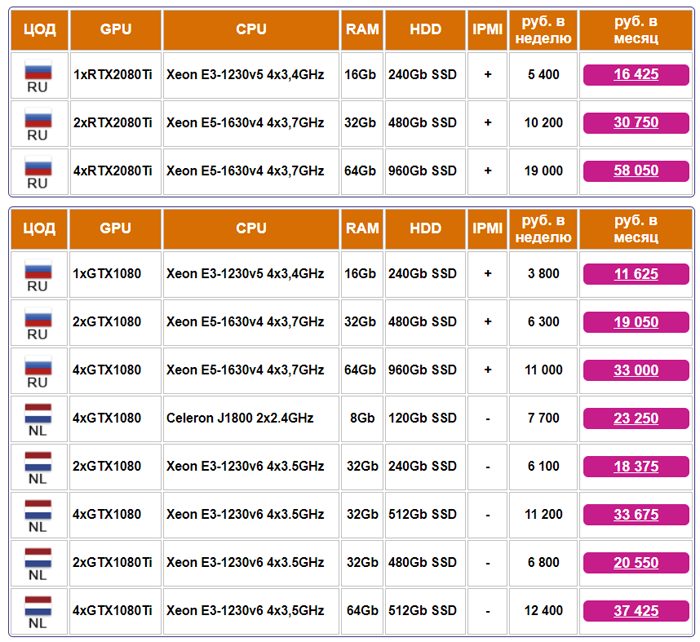Click the Russian flag in 2xRTX2080Ti row
This screenshot has height=642, width=700.
[38, 118]
